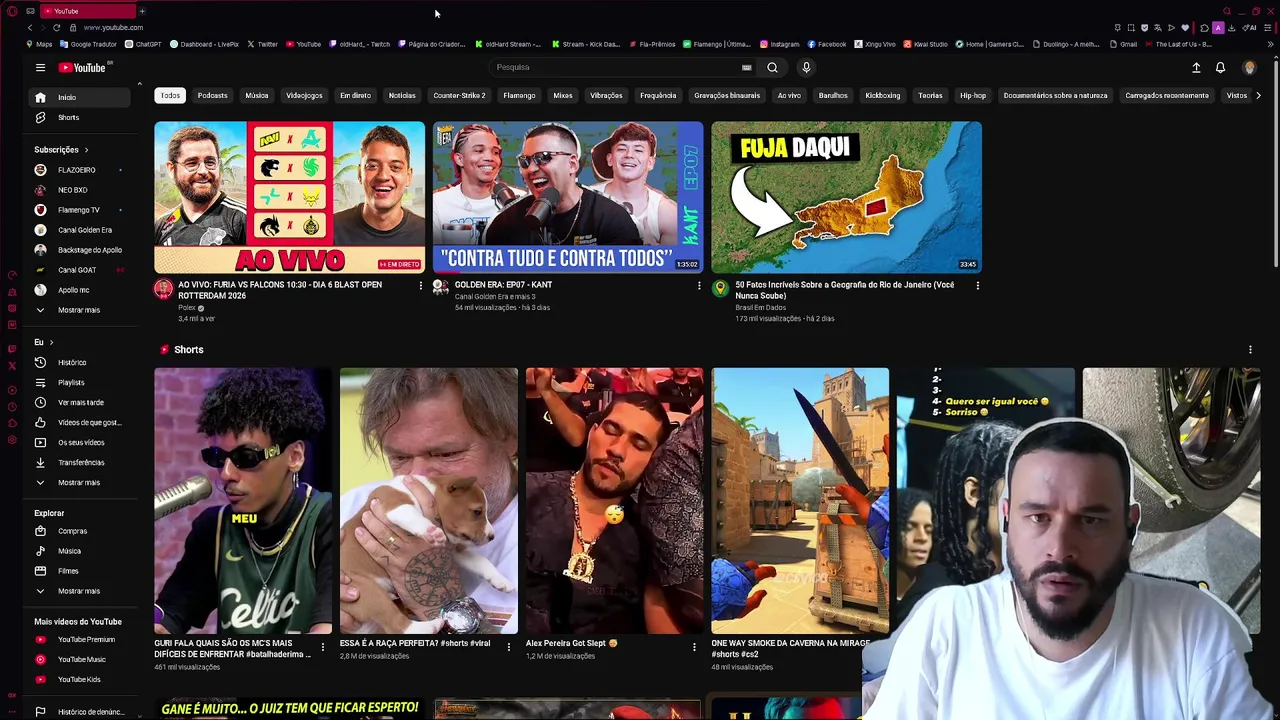Screen dimensions: 1280x720
Task: Open the YouTube hamburger guide menu
Action: 40,67
